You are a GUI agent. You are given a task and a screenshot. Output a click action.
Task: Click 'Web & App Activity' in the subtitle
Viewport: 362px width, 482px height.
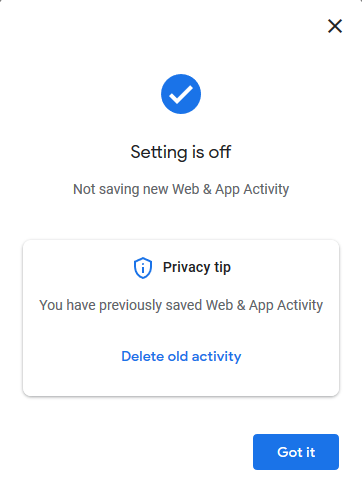[231, 189]
